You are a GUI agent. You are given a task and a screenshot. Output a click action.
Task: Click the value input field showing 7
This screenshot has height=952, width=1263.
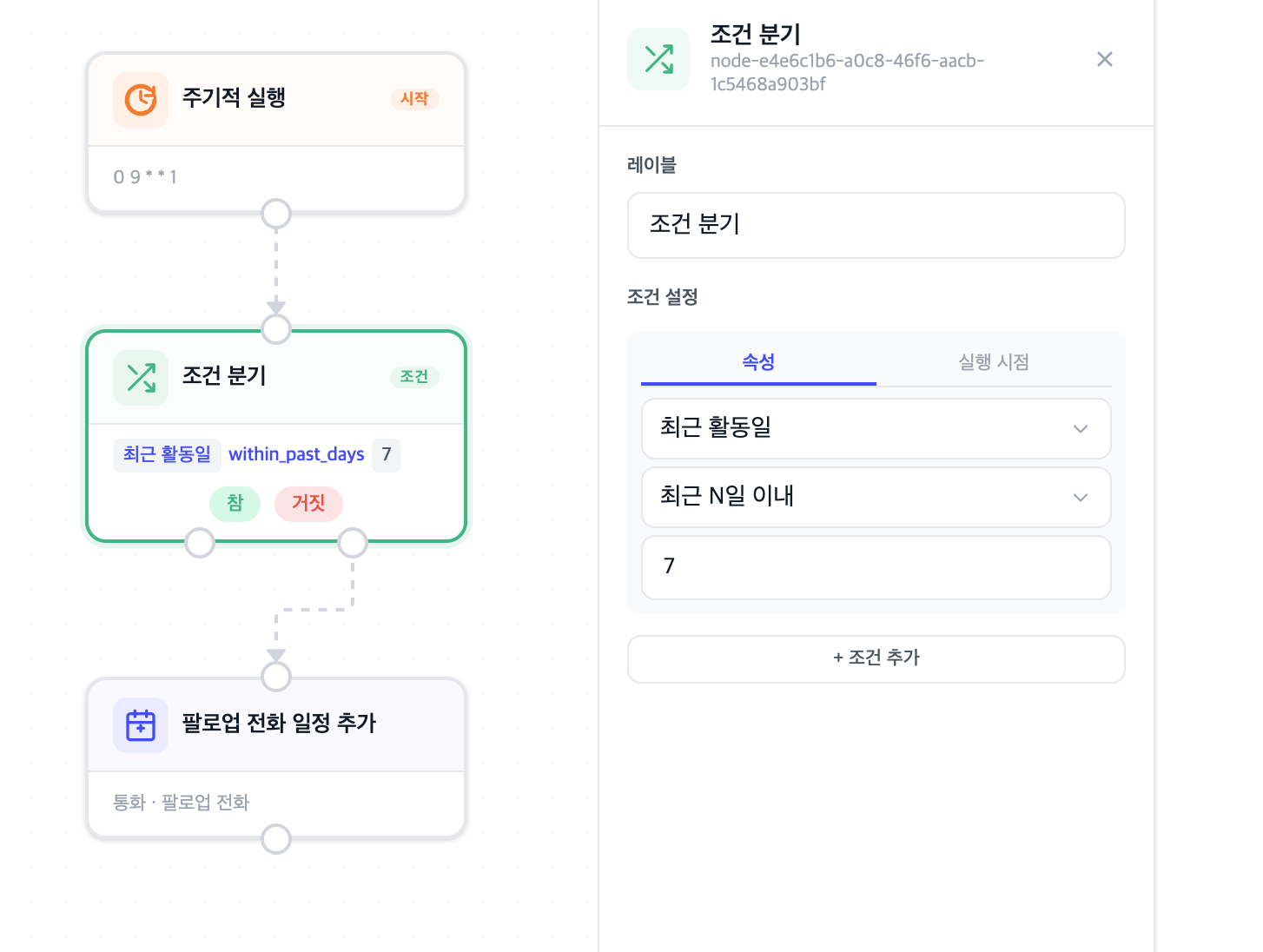876,566
